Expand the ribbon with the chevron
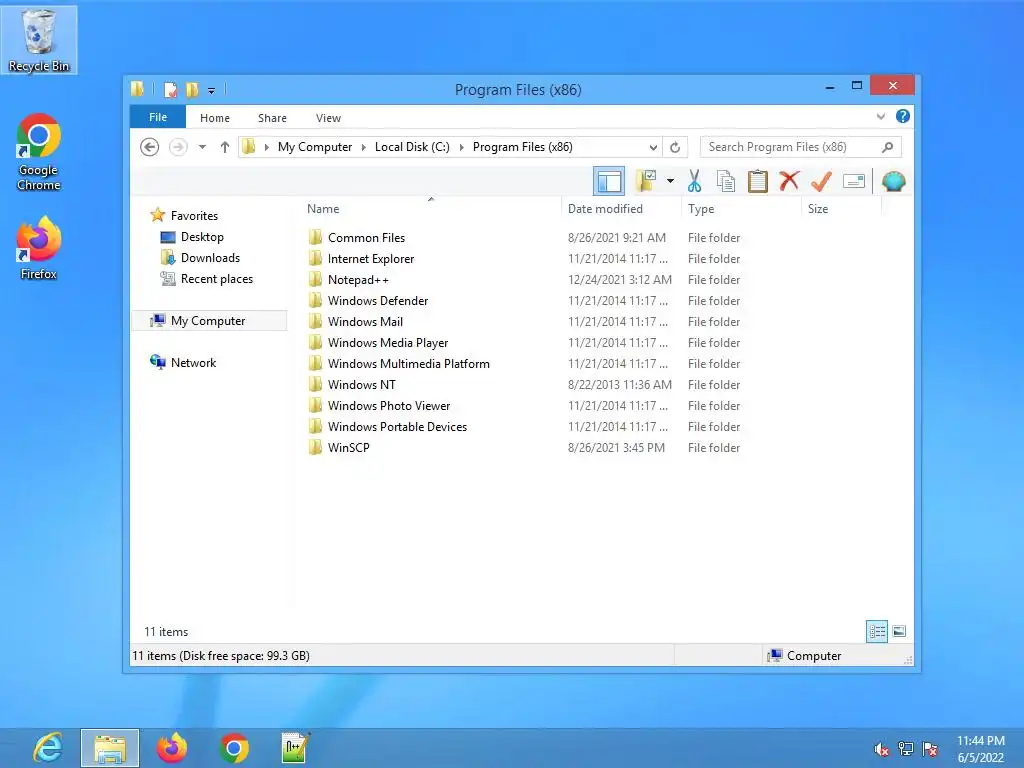This screenshot has width=1024, height=768. click(880, 116)
